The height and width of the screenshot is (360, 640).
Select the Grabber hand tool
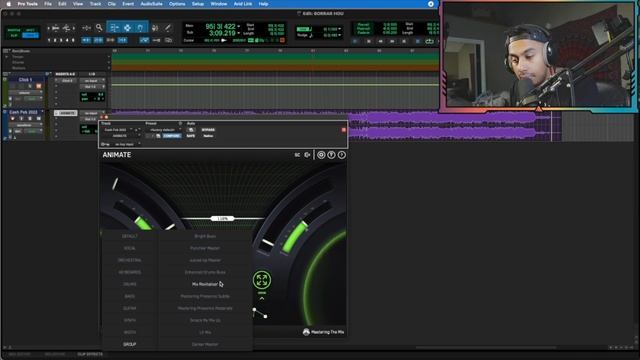140,28
